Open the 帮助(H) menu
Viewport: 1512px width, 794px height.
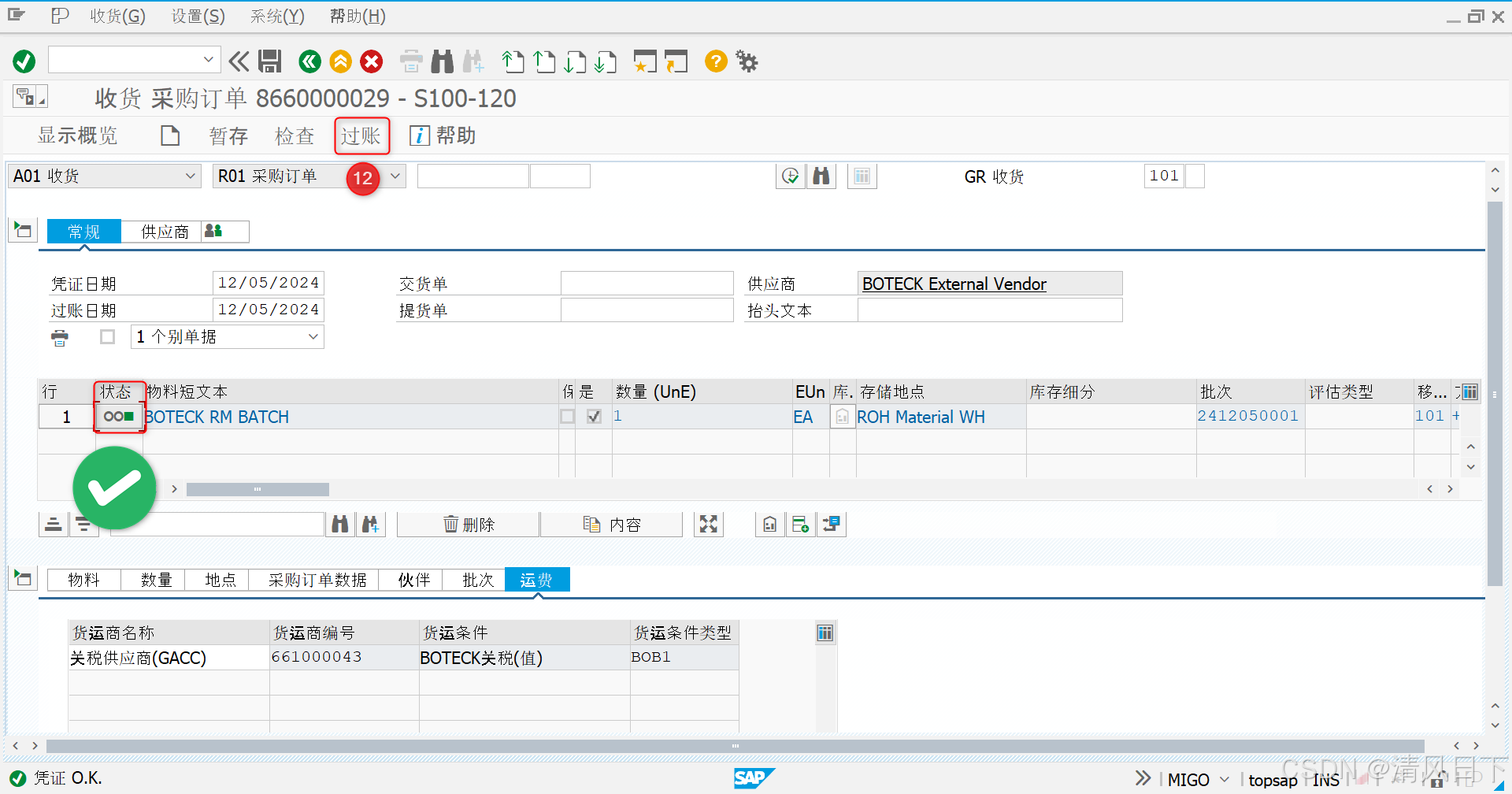click(x=358, y=17)
